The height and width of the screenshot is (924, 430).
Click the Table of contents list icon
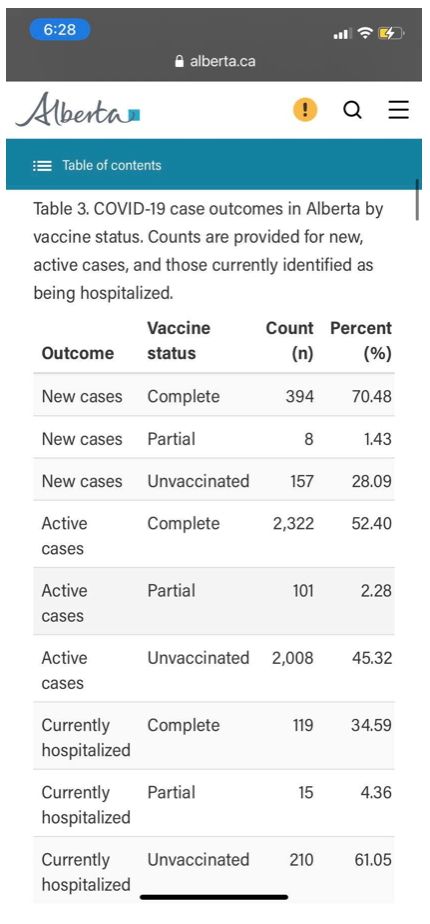click(42, 166)
